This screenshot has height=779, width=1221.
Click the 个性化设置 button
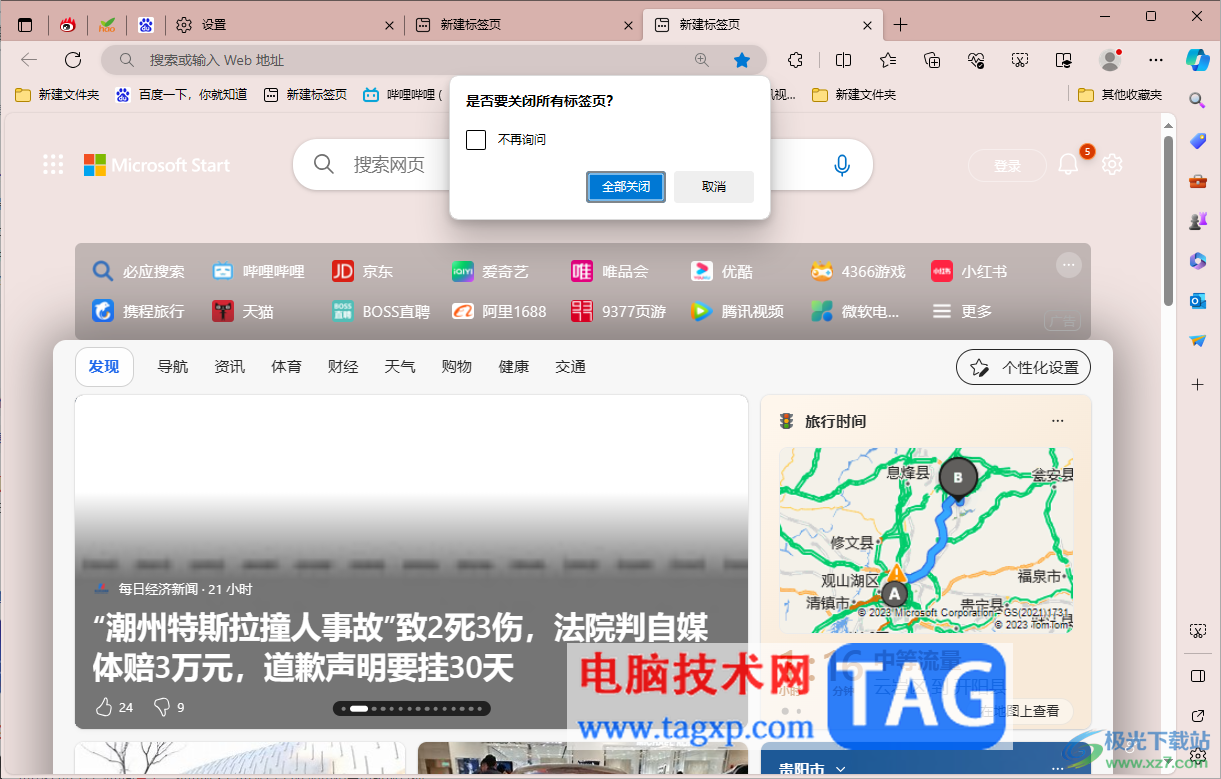(x=1023, y=367)
